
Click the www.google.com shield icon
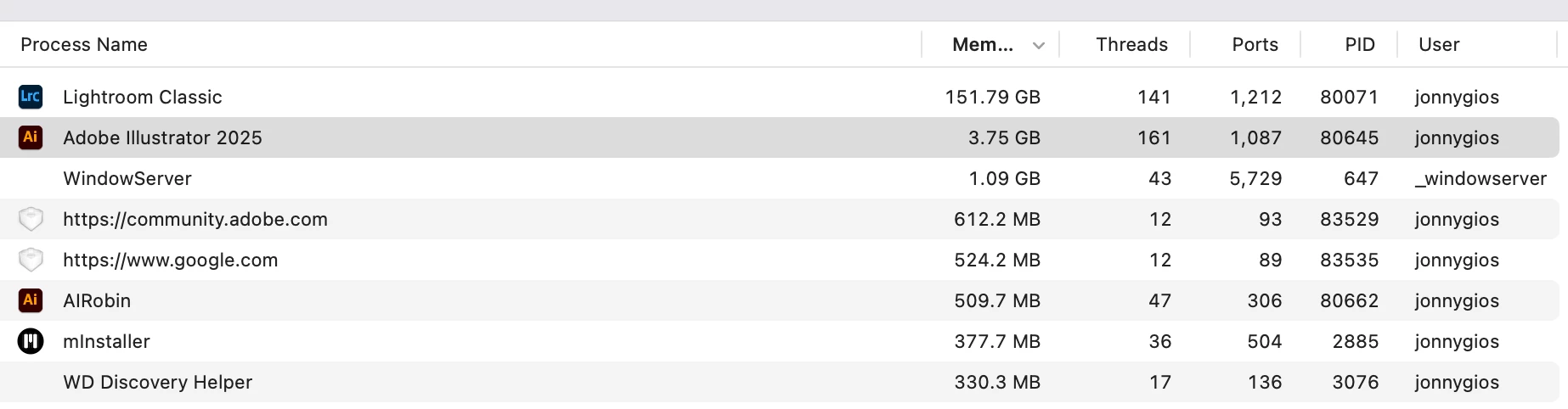coord(31,260)
